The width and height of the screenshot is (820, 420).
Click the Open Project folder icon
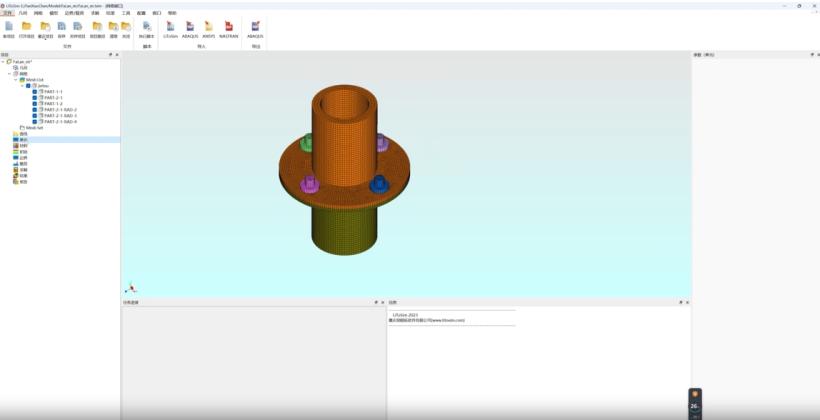26,27
